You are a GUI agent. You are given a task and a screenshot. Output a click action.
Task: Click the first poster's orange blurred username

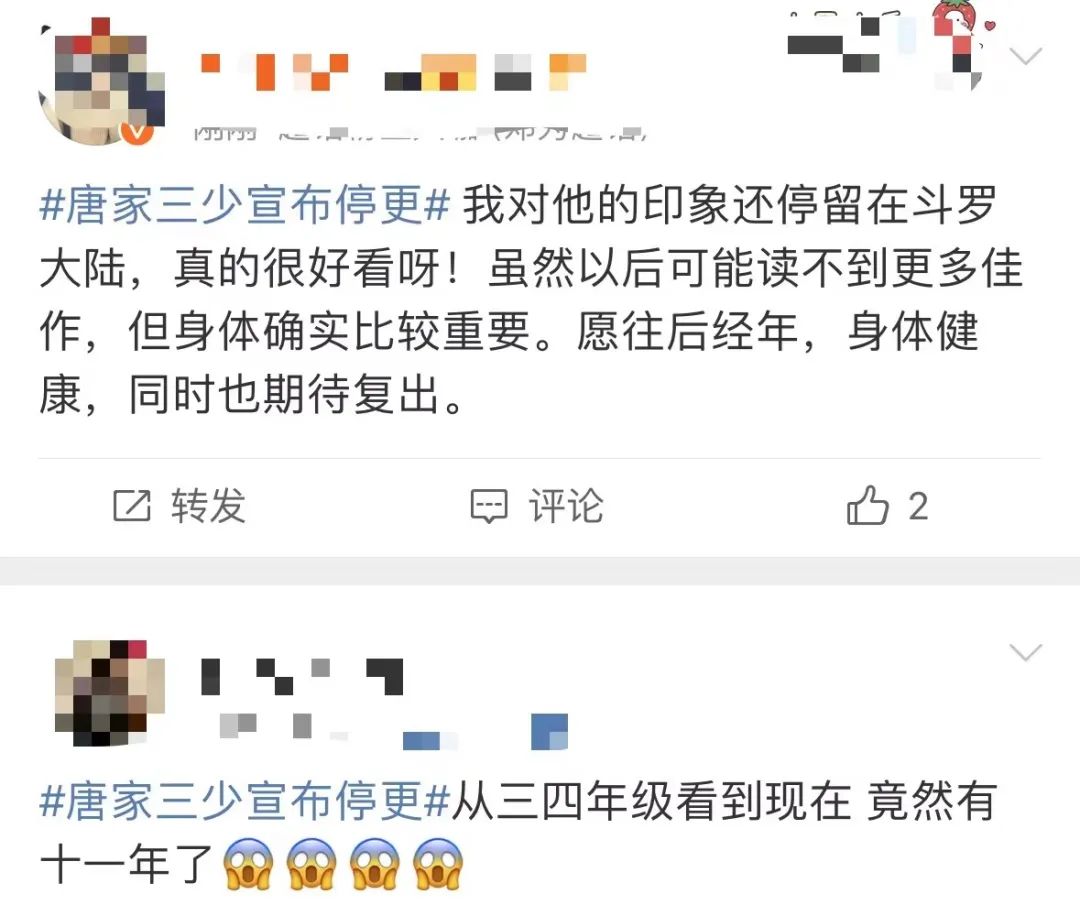393,72
